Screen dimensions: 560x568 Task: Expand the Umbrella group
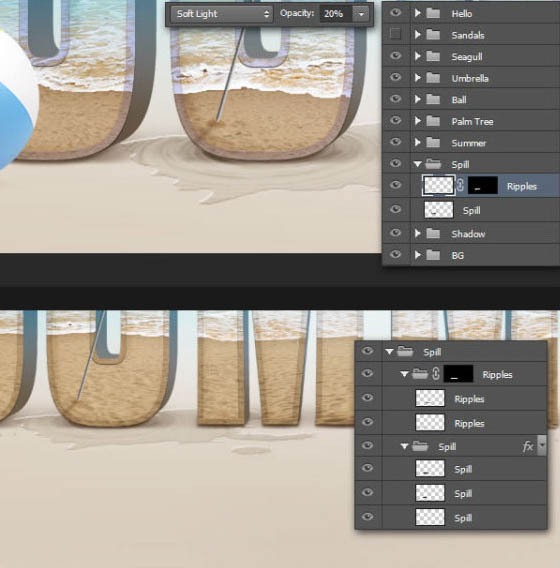417,78
